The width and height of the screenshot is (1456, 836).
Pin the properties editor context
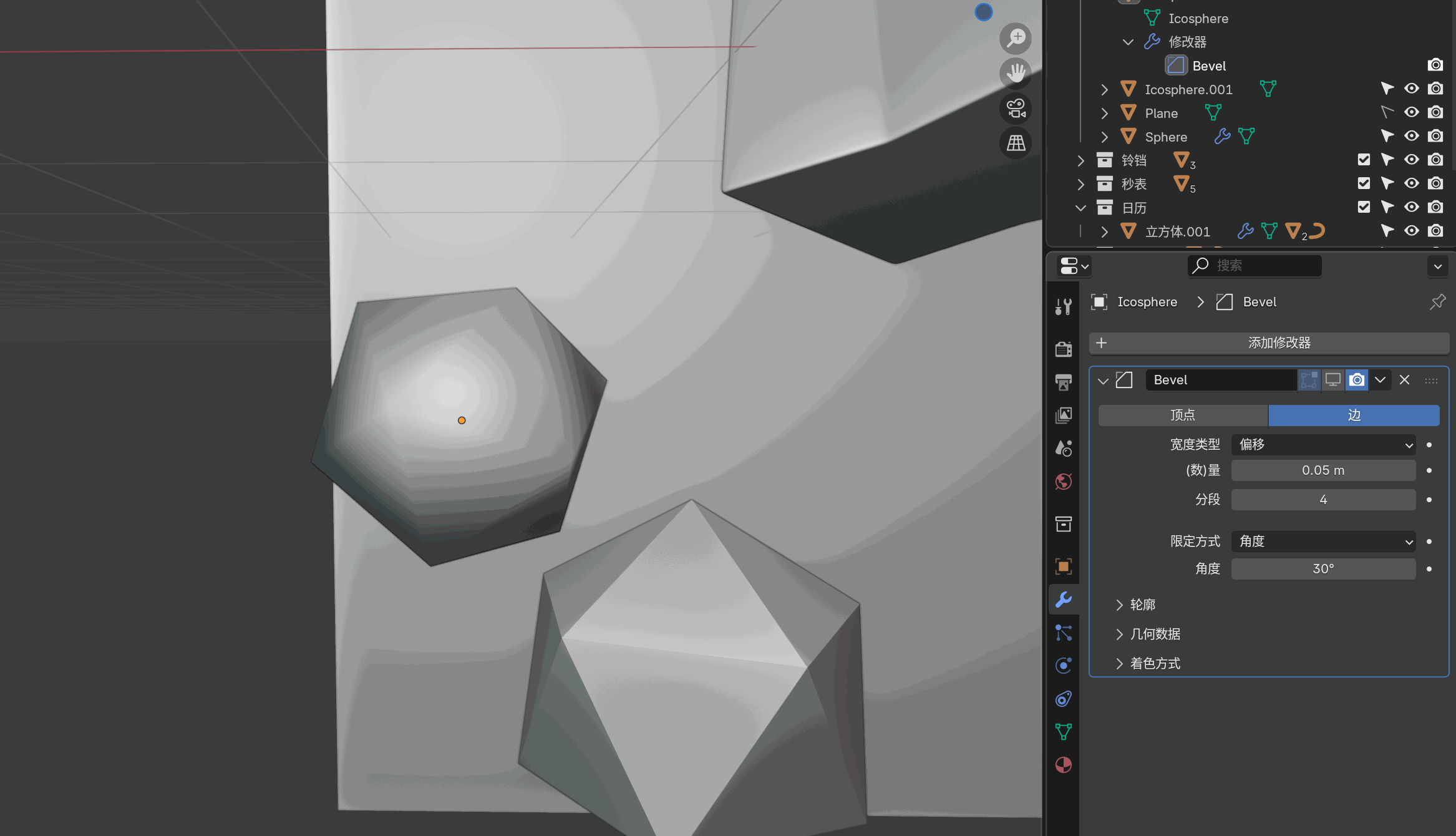1438,302
